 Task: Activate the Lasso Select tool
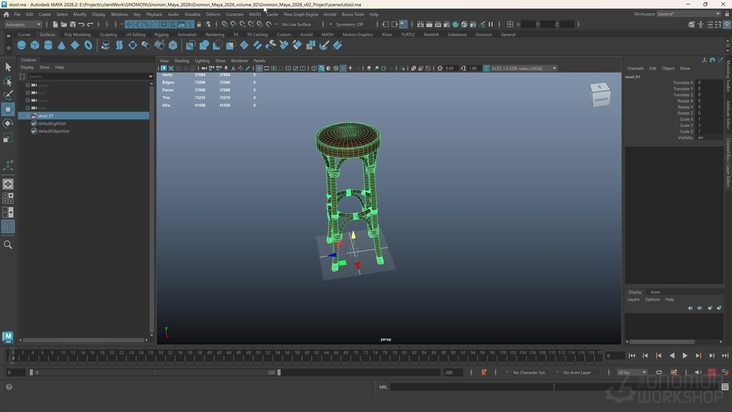[8, 81]
